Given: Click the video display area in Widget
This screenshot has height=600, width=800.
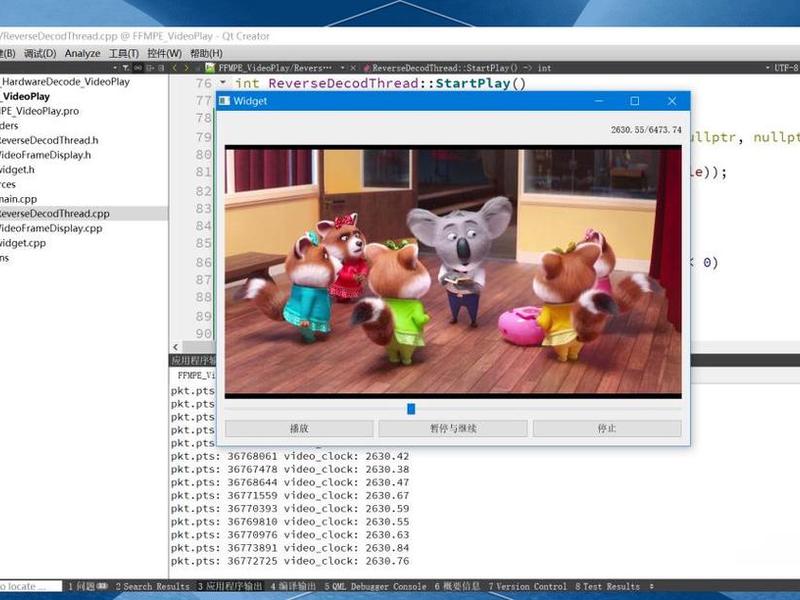Looking at the screenshot, I should pos(453,272).
